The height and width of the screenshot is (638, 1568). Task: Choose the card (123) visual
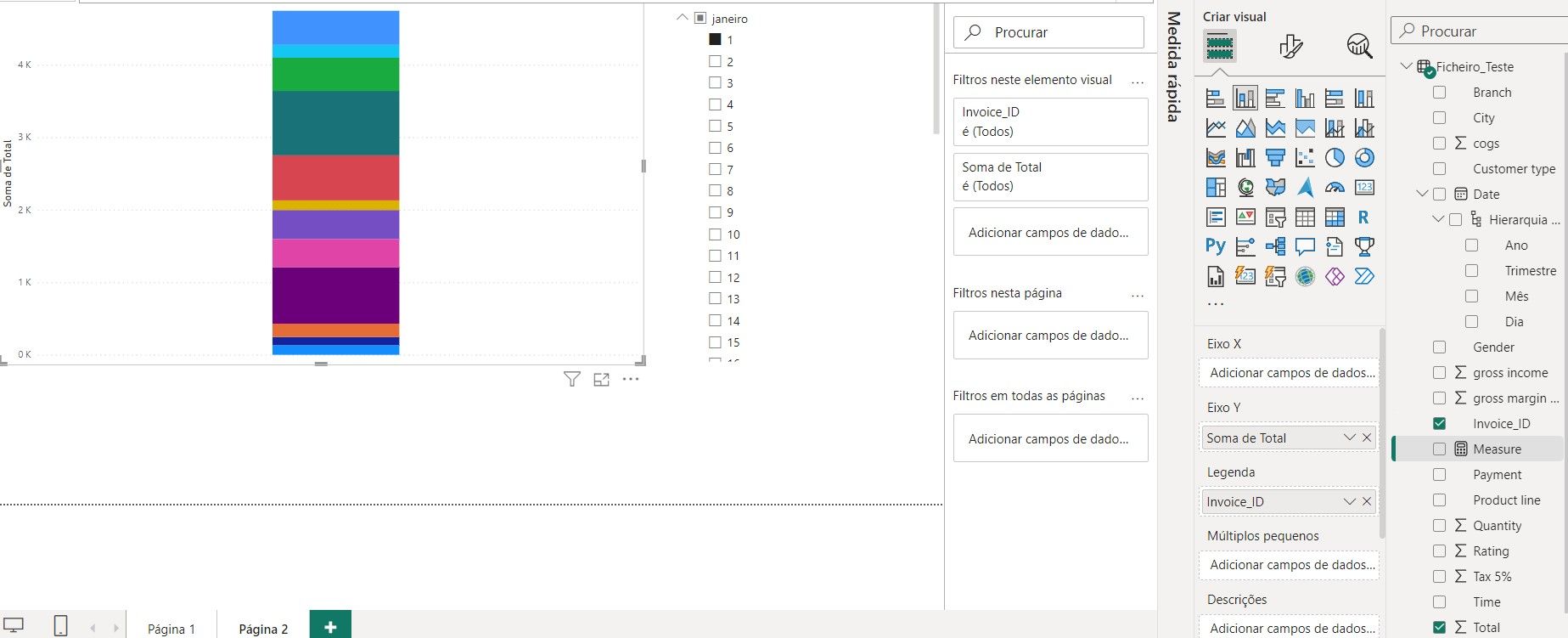(1364, 188)
